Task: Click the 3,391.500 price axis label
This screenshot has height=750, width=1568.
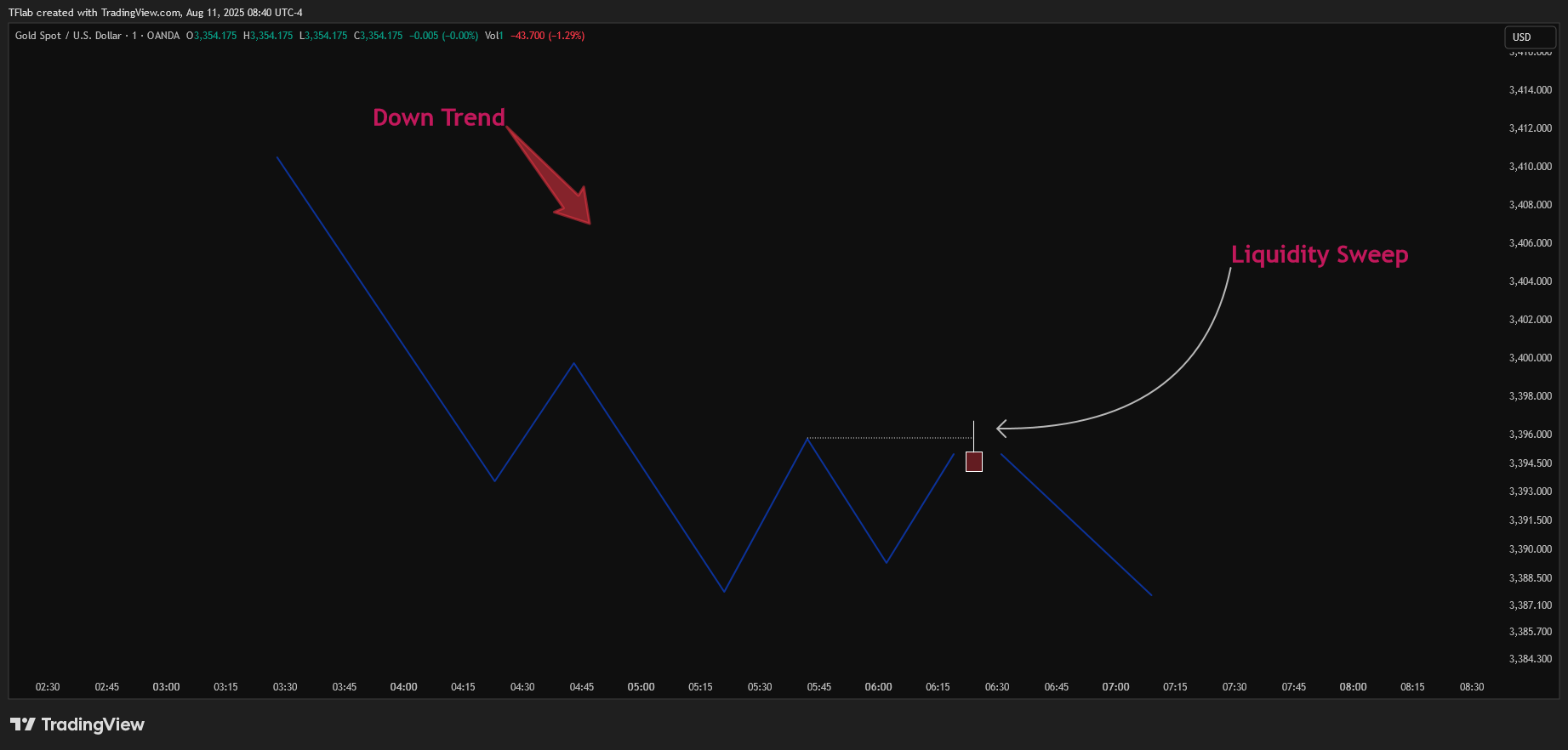Action: 1531,520
